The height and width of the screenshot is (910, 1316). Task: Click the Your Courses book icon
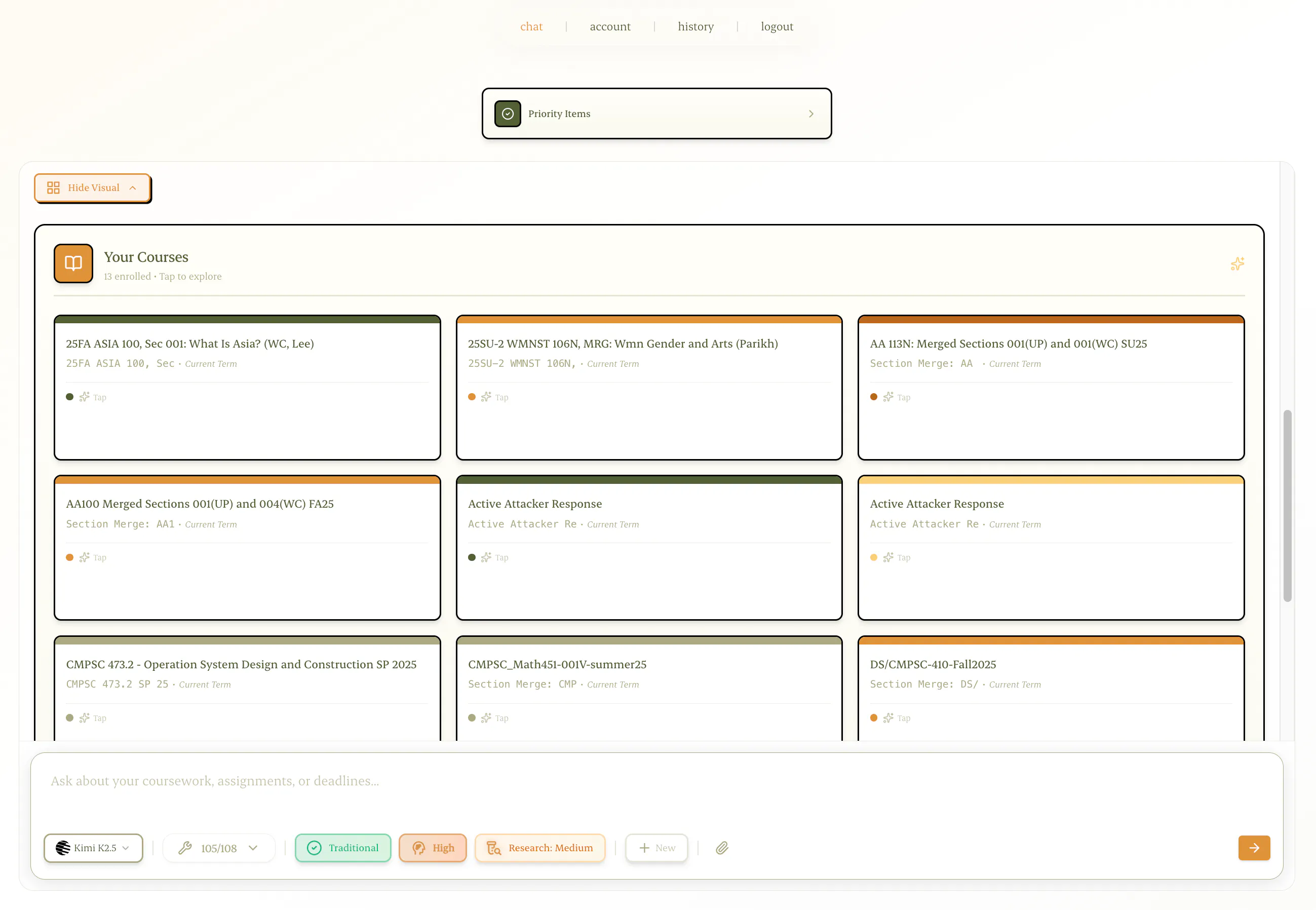pyautogui.click(x=73, y=263)
